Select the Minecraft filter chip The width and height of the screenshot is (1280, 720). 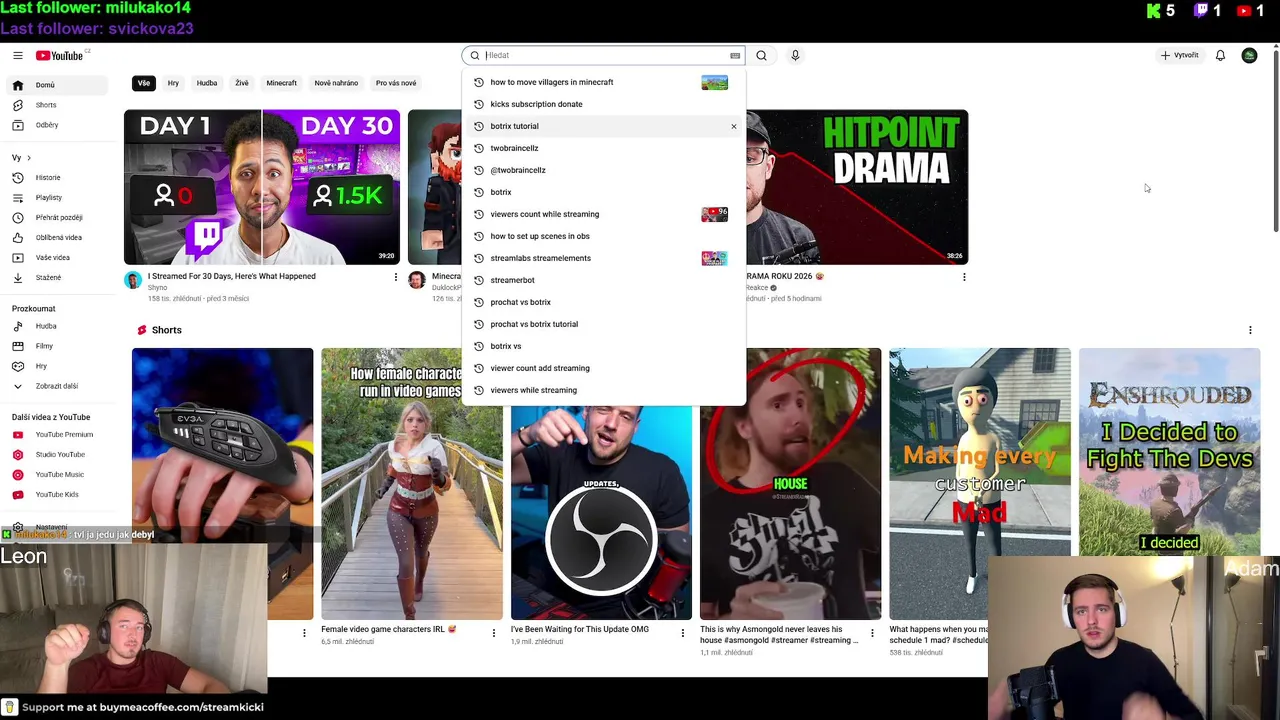(281, 83)
